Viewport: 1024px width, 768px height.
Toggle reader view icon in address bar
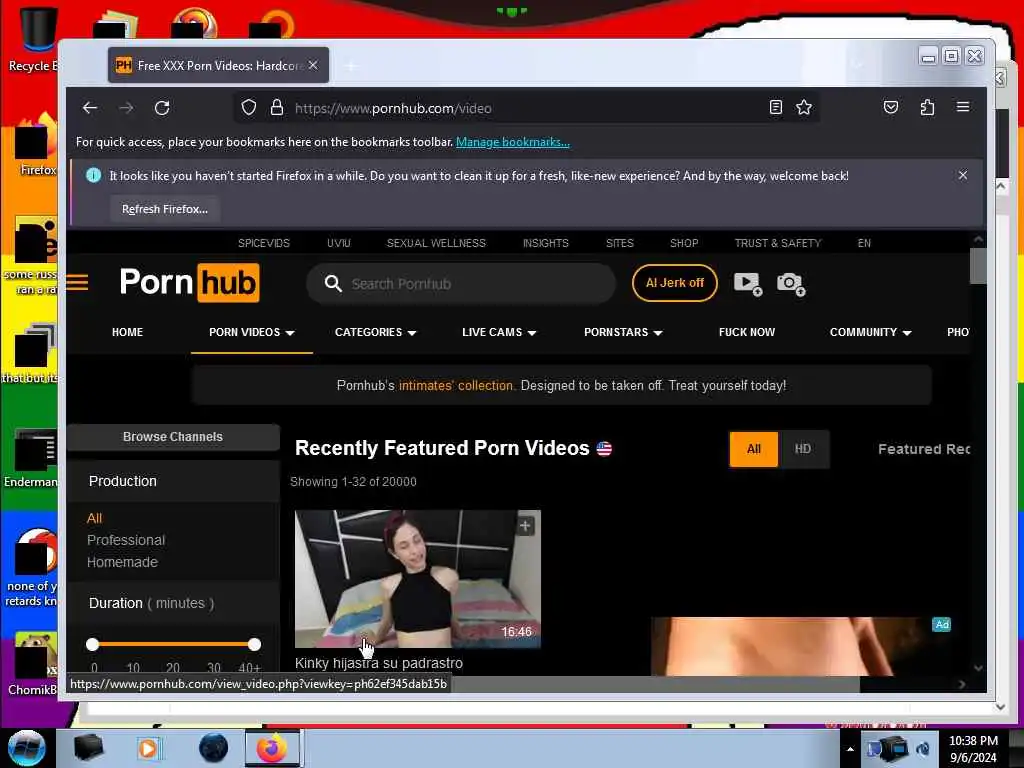pos(775,108)
